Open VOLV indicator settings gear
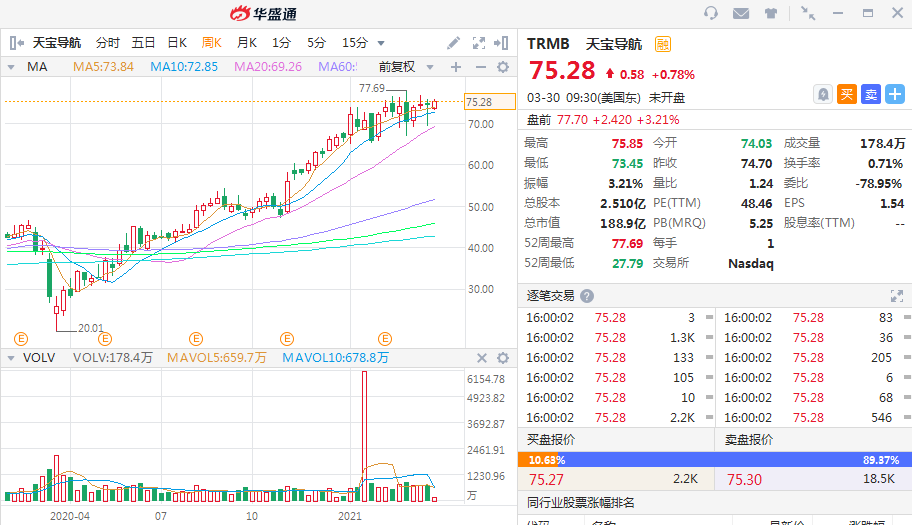Image resolution: width=912 pixels, height=525 pixels. tap(503, 358)
